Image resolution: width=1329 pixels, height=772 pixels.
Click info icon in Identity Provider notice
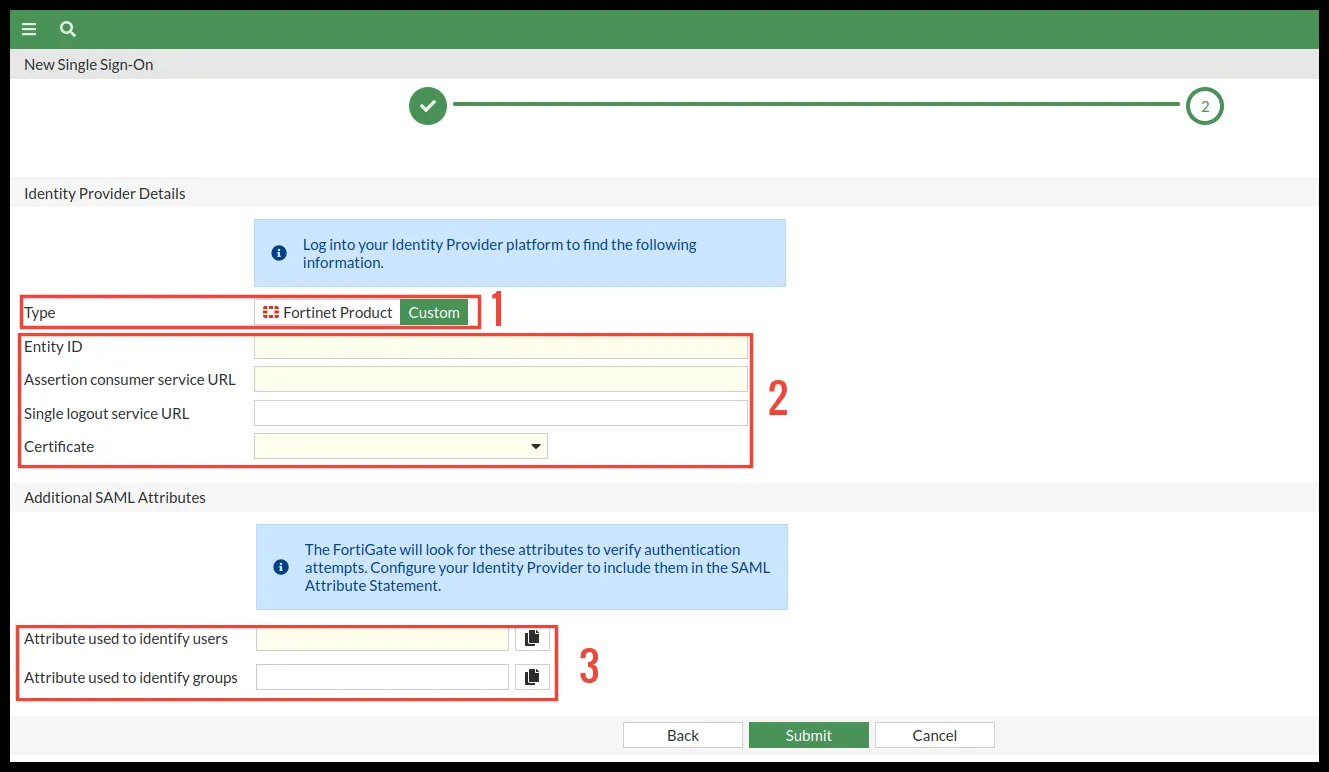point(279,254)
